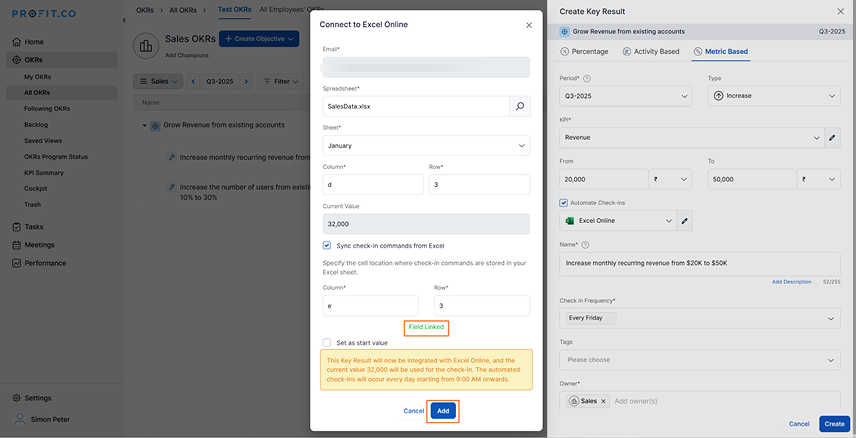The image size is (856, 438).
Task: Click Add Description link
Action: pyautogui.click(x=791, y=282)
